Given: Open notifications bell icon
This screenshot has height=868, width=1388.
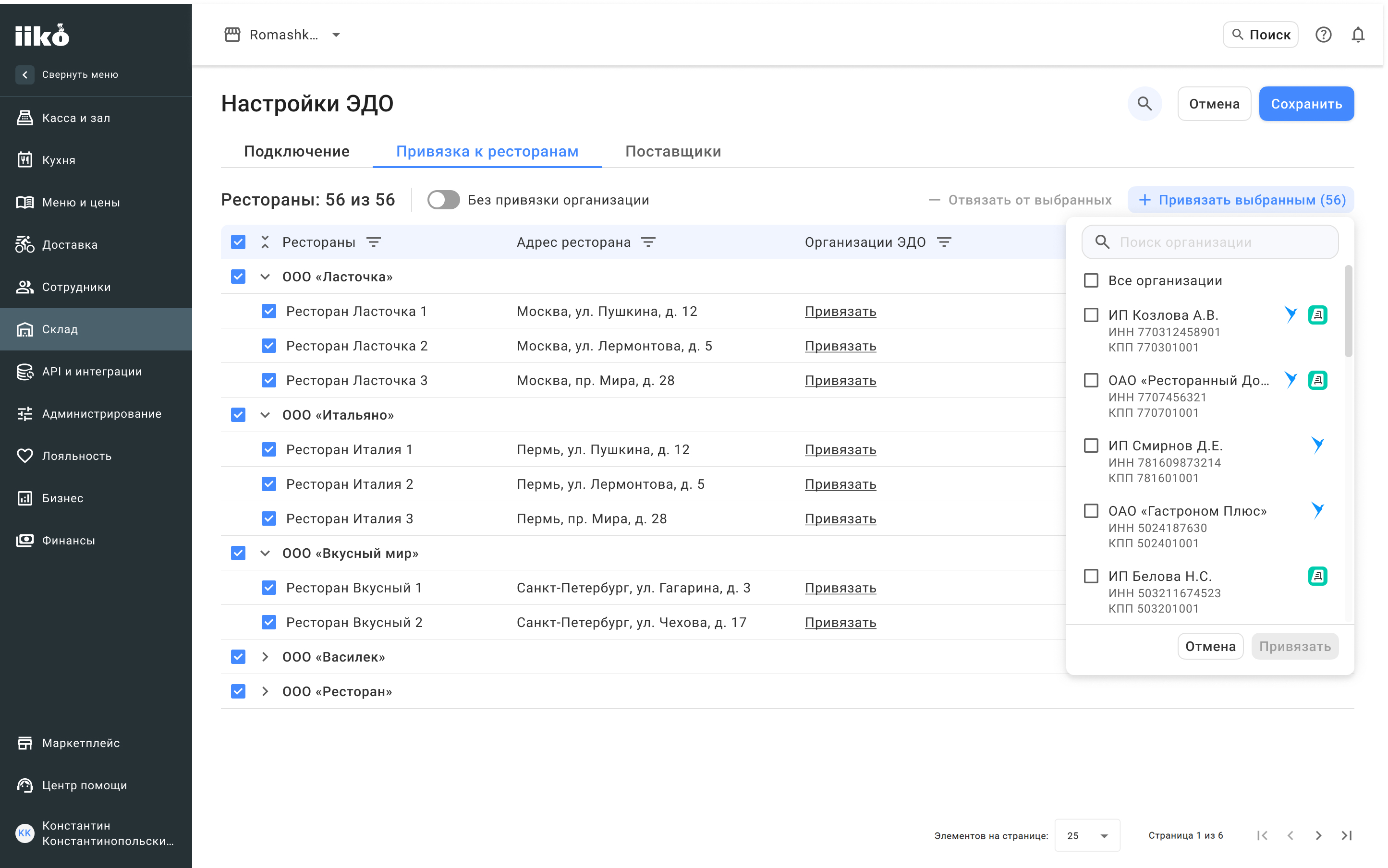Looking at the screenshot, I should (1357, 35).
